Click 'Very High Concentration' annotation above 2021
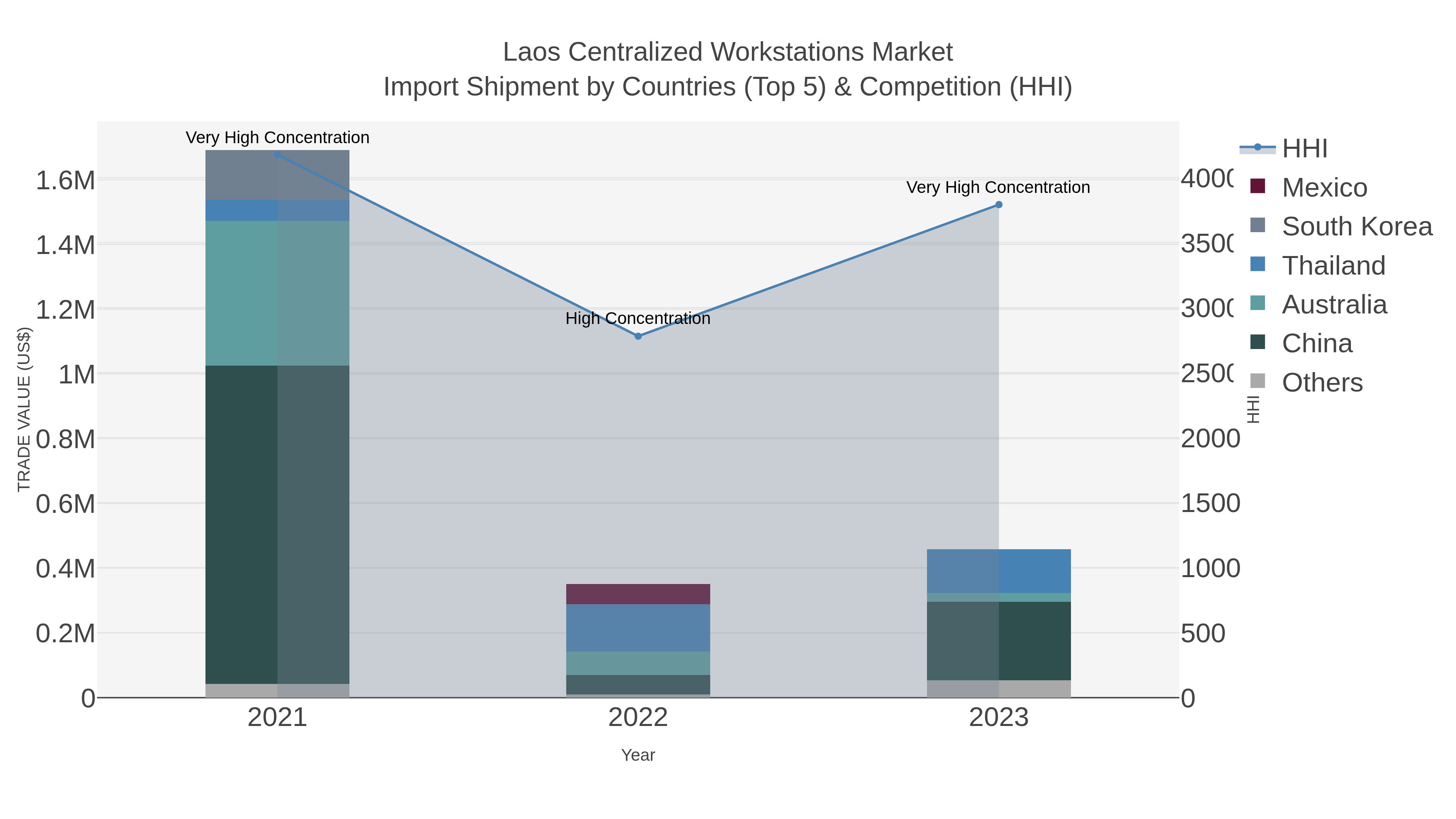This screenshot has height=819, width=1456. point(277,138)
